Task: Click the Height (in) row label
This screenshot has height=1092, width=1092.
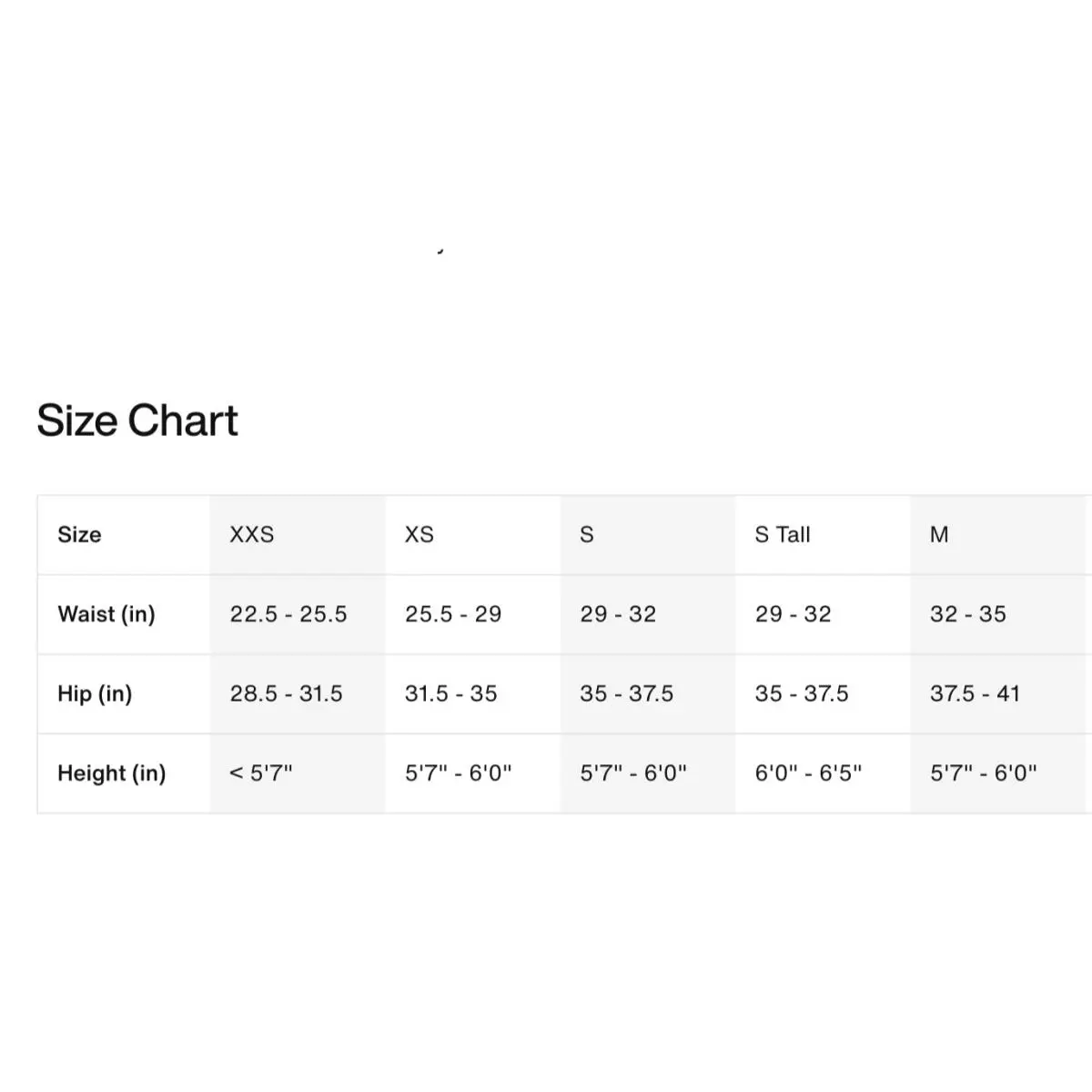Action: [112, 773]
